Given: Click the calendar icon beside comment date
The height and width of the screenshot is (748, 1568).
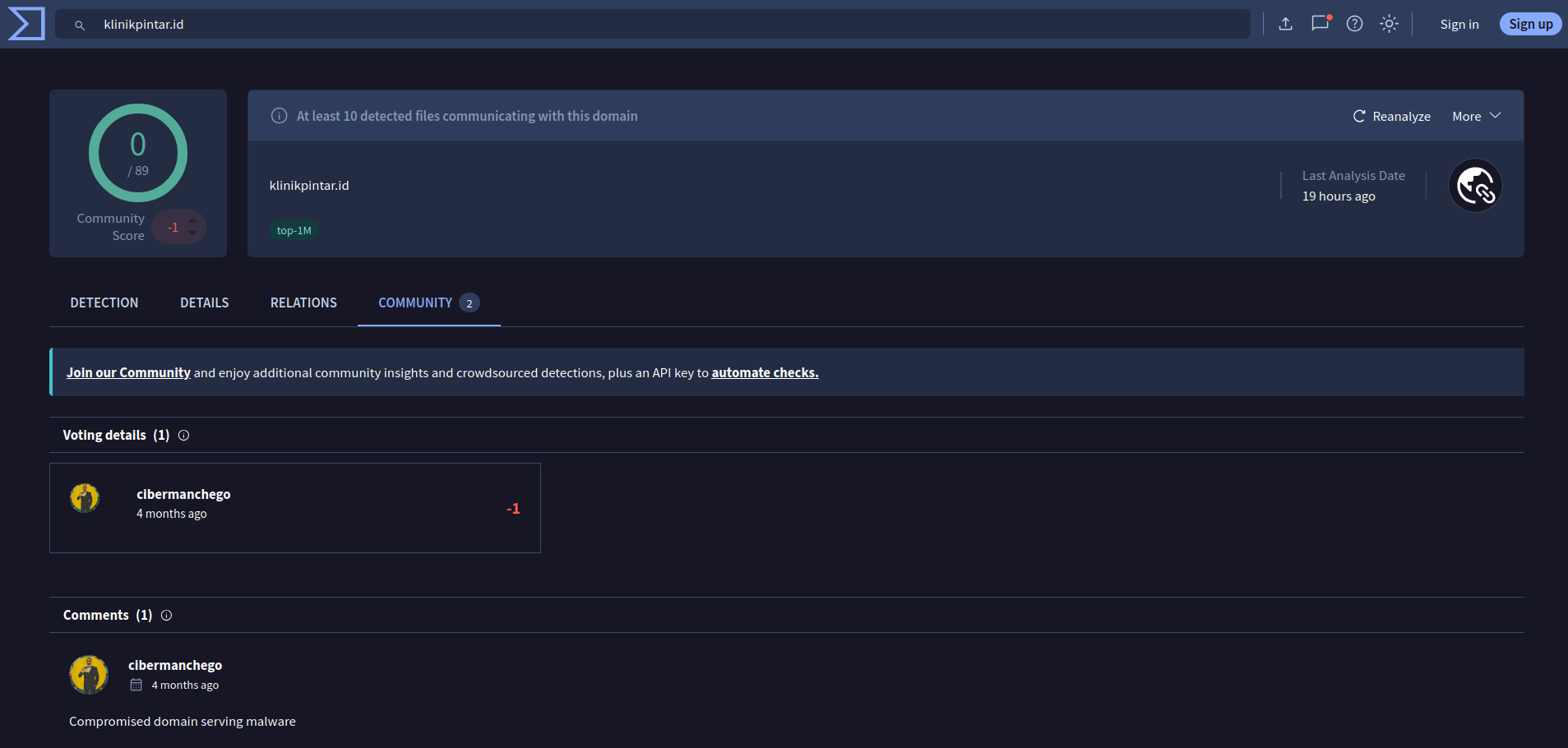Looking at the screenshot, I should (x=136, y=685).
